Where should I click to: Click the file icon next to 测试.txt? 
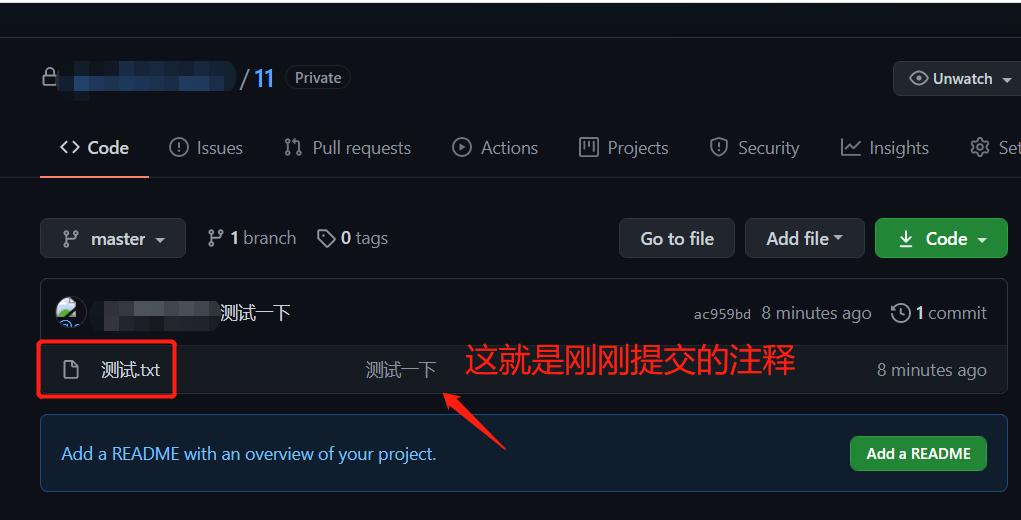70,370
